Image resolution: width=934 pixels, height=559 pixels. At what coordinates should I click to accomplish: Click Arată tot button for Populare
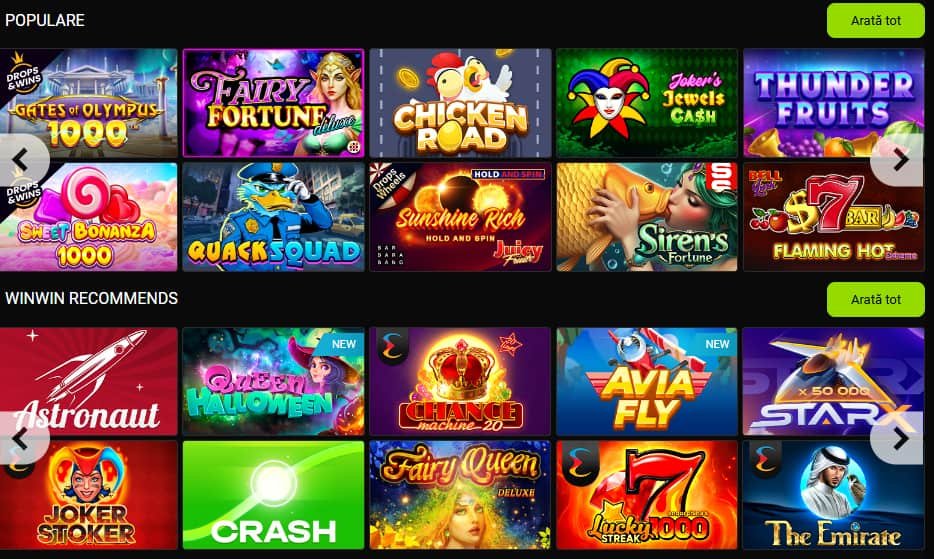(876, 20)
